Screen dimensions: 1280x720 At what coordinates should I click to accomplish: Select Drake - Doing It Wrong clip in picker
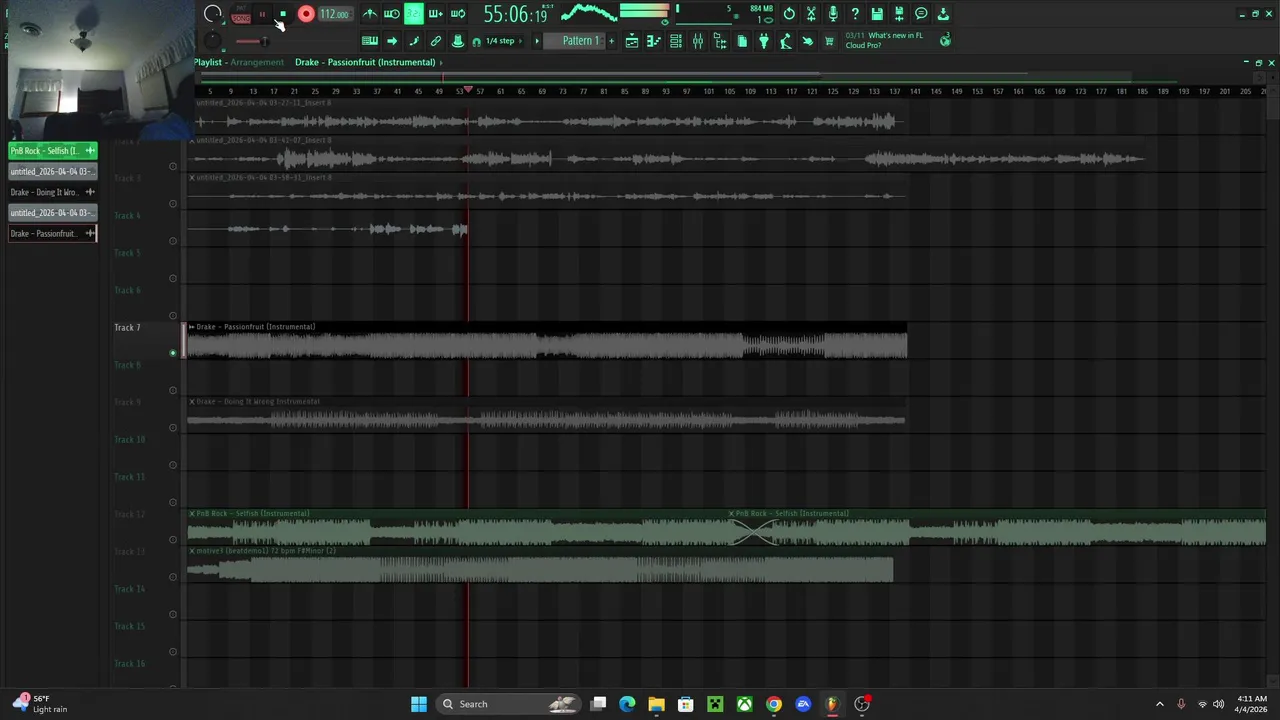pyautogui.click(x=53, y=192)
